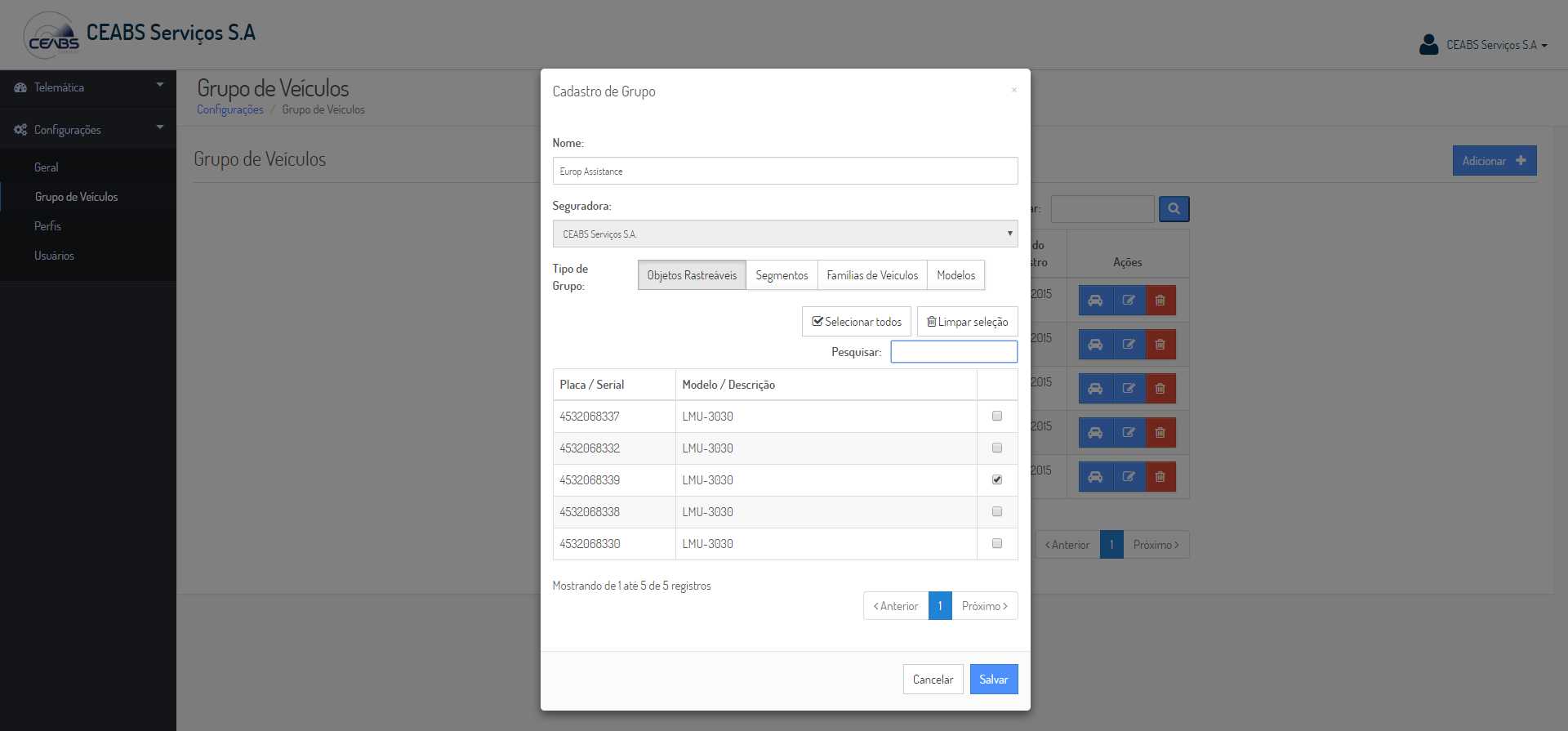This screenshot has height=731, width=1568.
Task: Click the trash icon in third background table row
Action: (x=1160, y=389)
